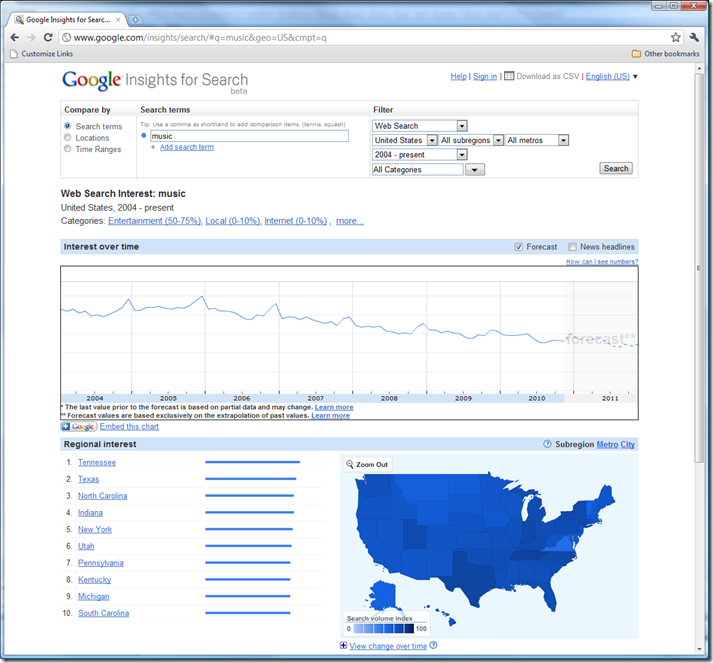Click the Texas state on the map
Viewport: 713px width, 663px height.
click(x=471, y=577)
